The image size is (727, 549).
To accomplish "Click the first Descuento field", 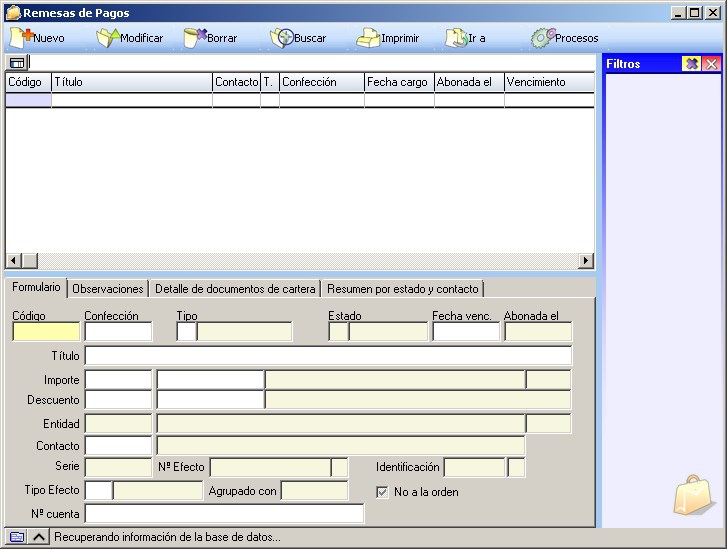I will click(x=119, y=400).
